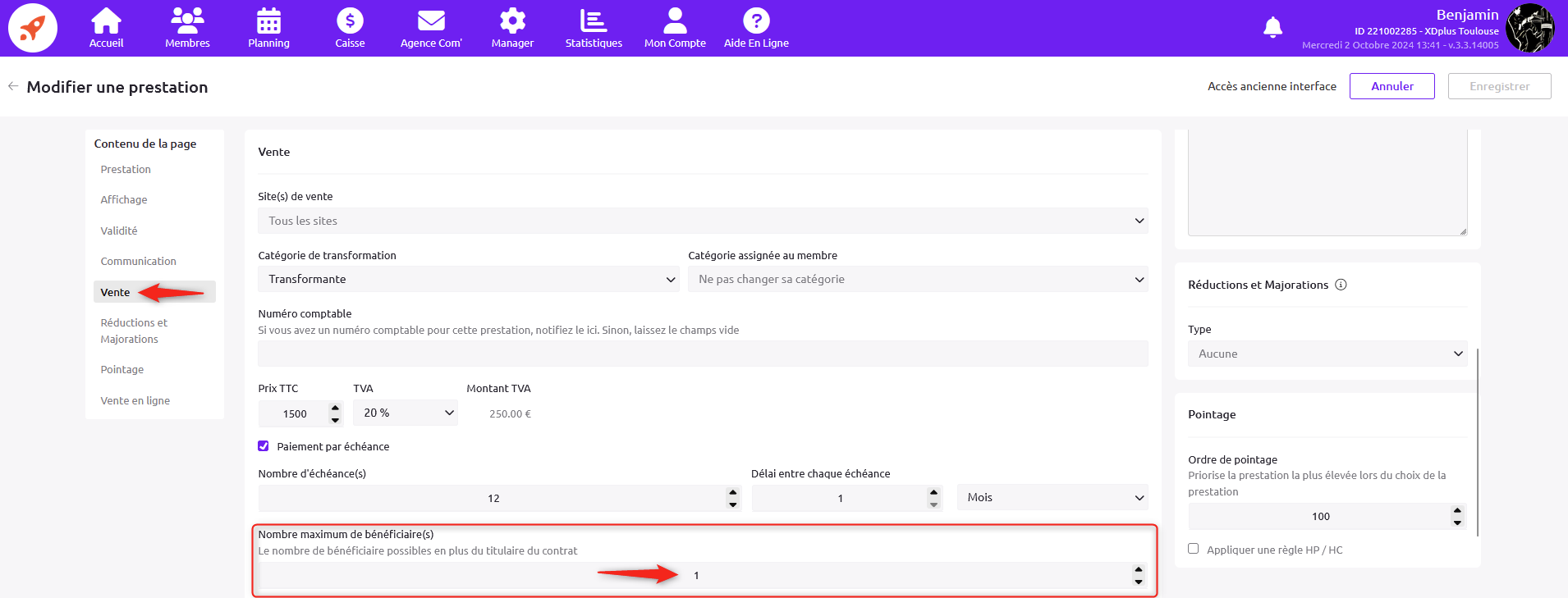Click the rocket logo icon

point(33,28)
